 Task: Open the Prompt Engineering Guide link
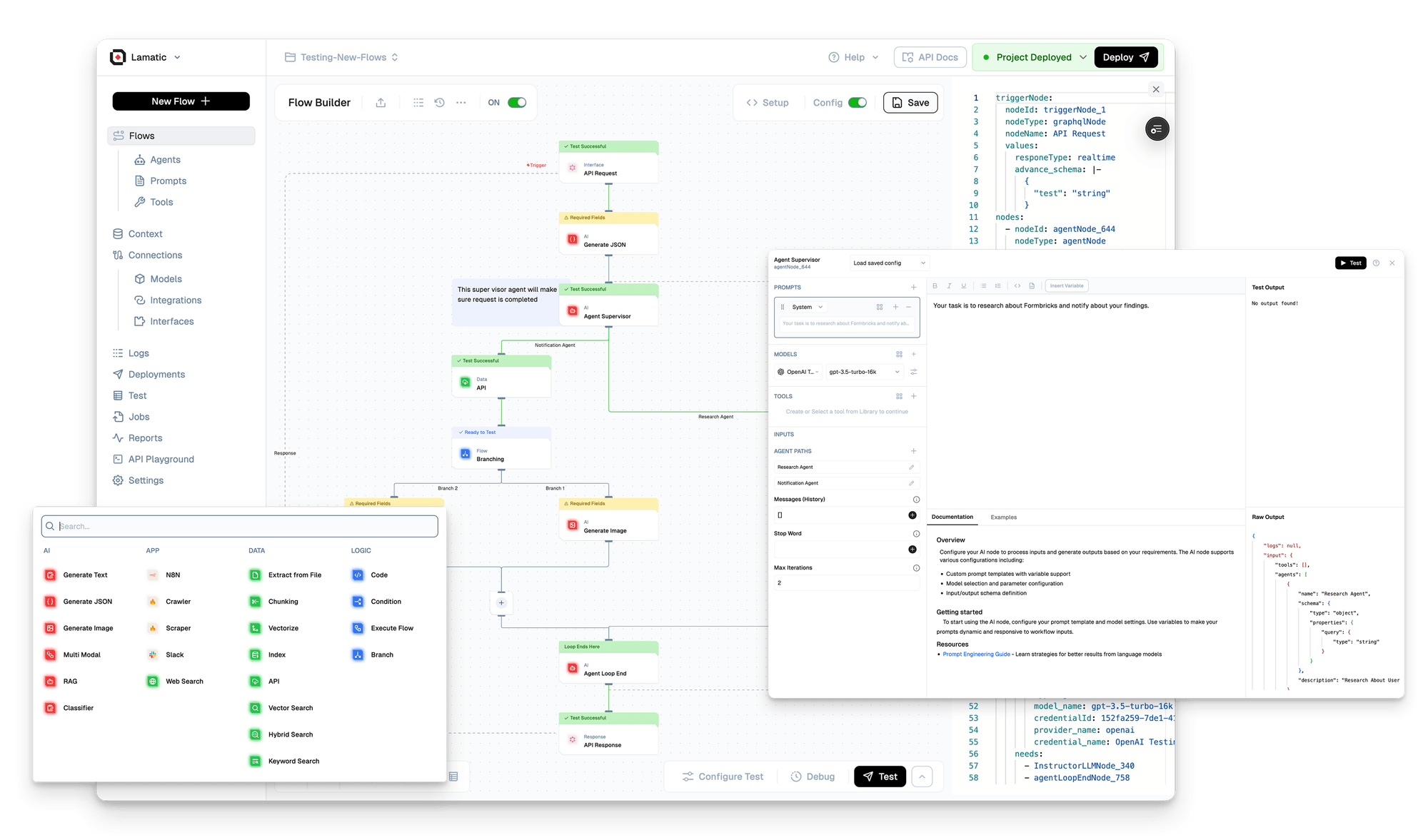pos(976,654)
